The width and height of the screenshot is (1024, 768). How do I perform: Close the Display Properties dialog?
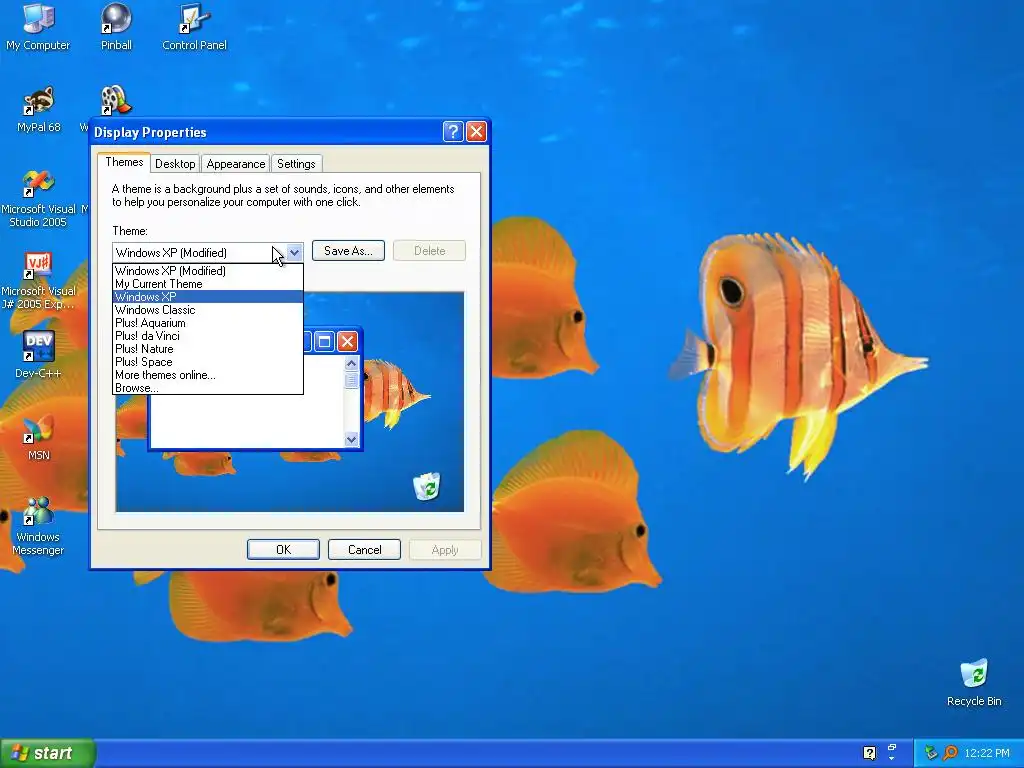477,132
